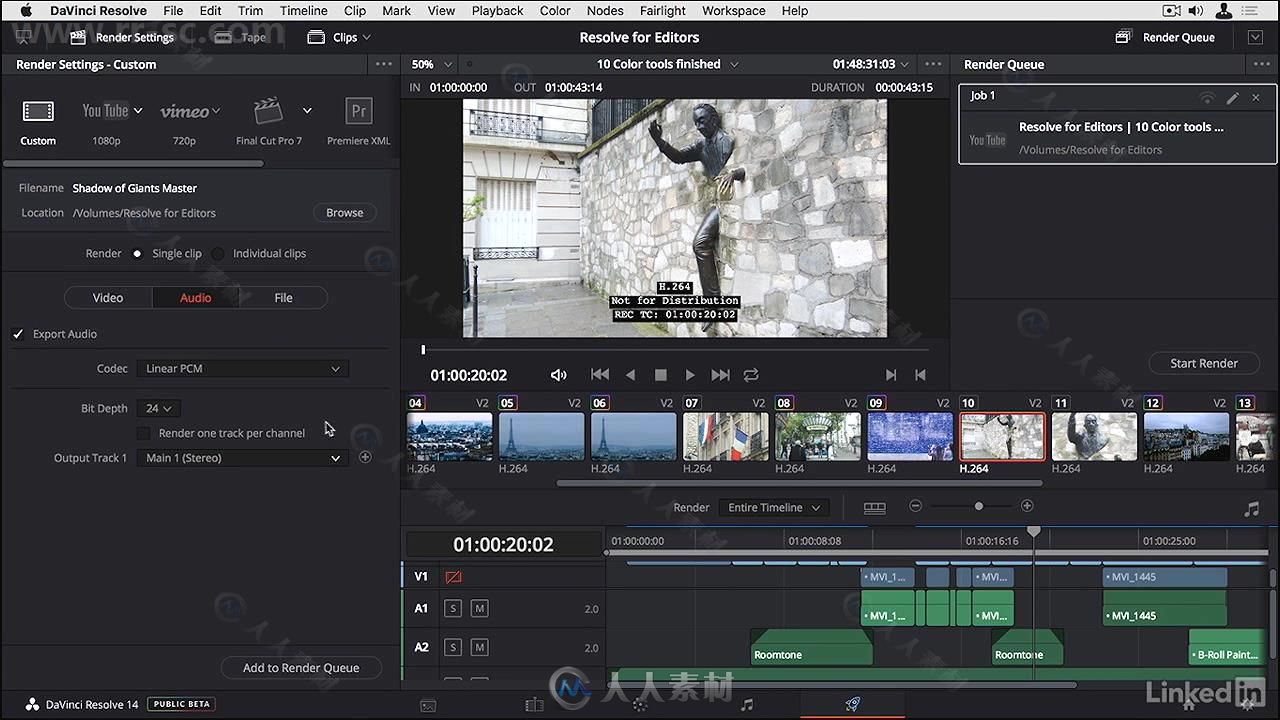The image size is (1280, 720).
Task: Edit Job 1 with pencil icon
Action: (x=1233, y=97)
